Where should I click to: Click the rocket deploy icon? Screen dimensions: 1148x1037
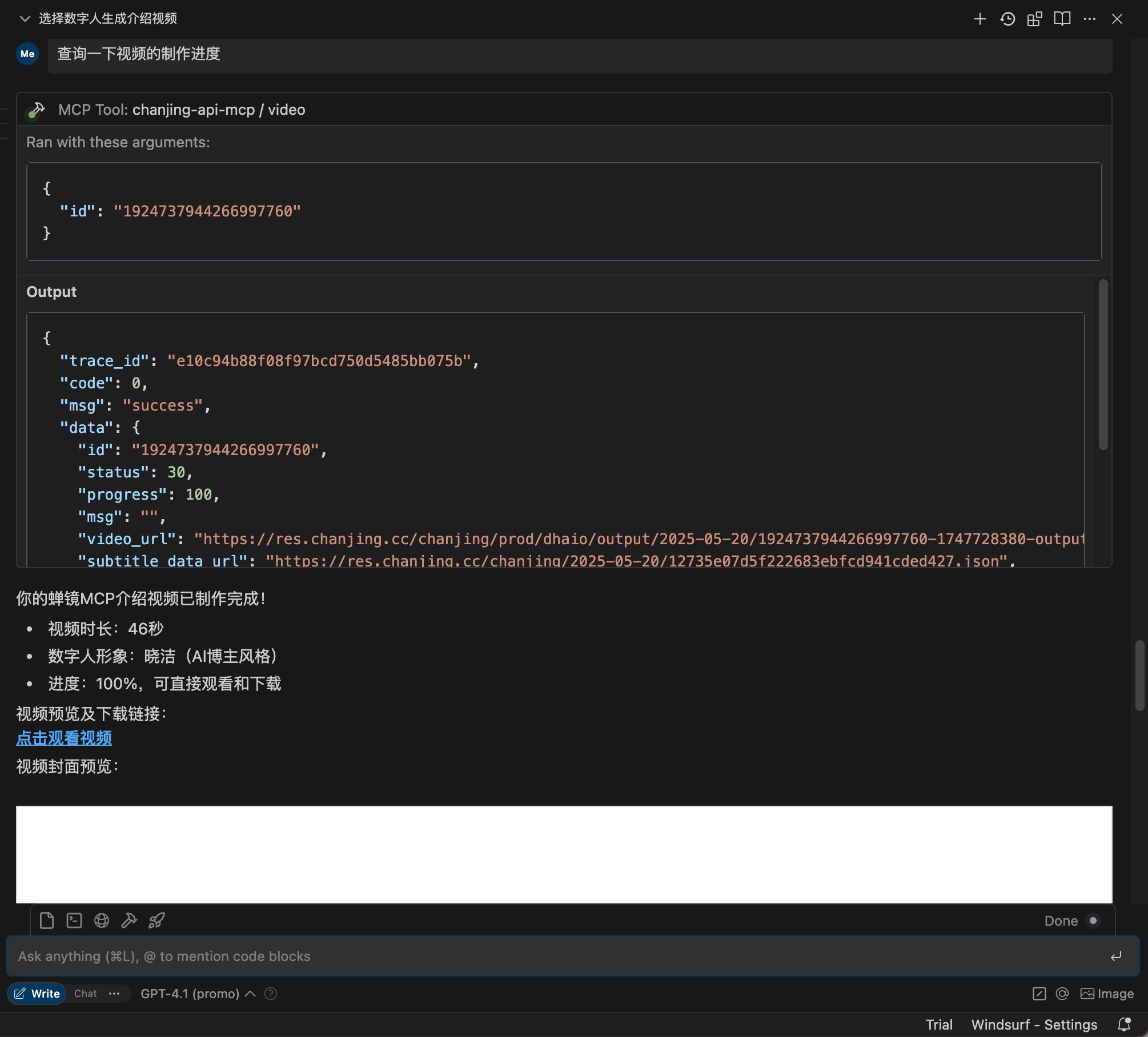(156, 921)
